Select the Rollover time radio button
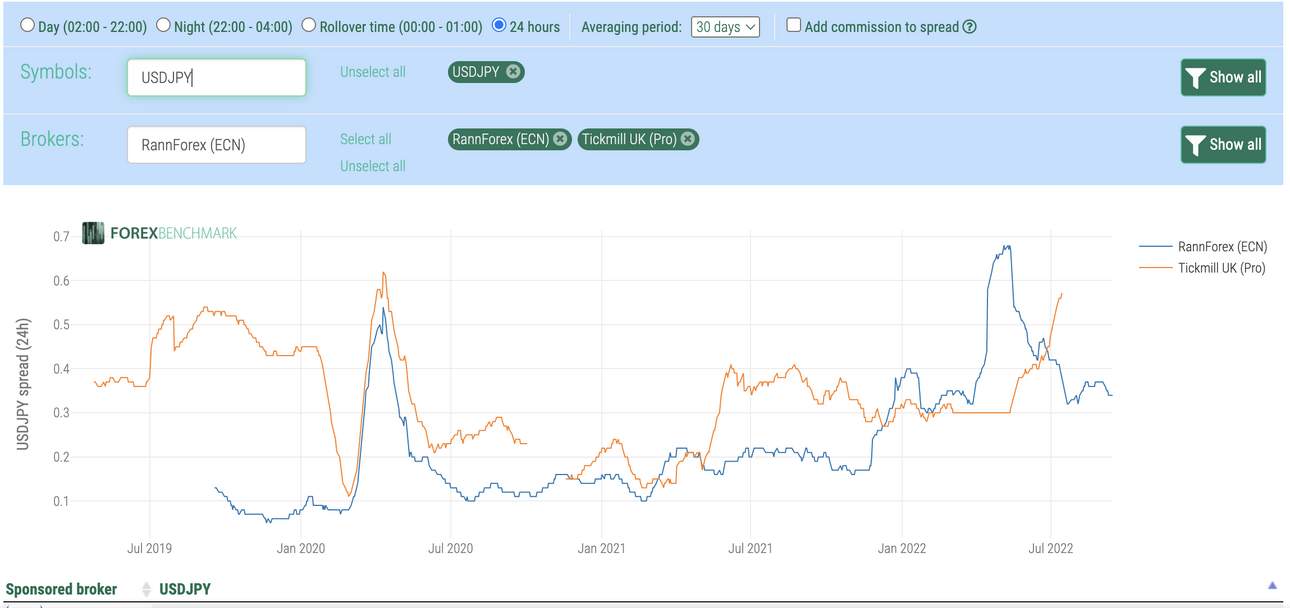1290x608 pixels. 309,26
